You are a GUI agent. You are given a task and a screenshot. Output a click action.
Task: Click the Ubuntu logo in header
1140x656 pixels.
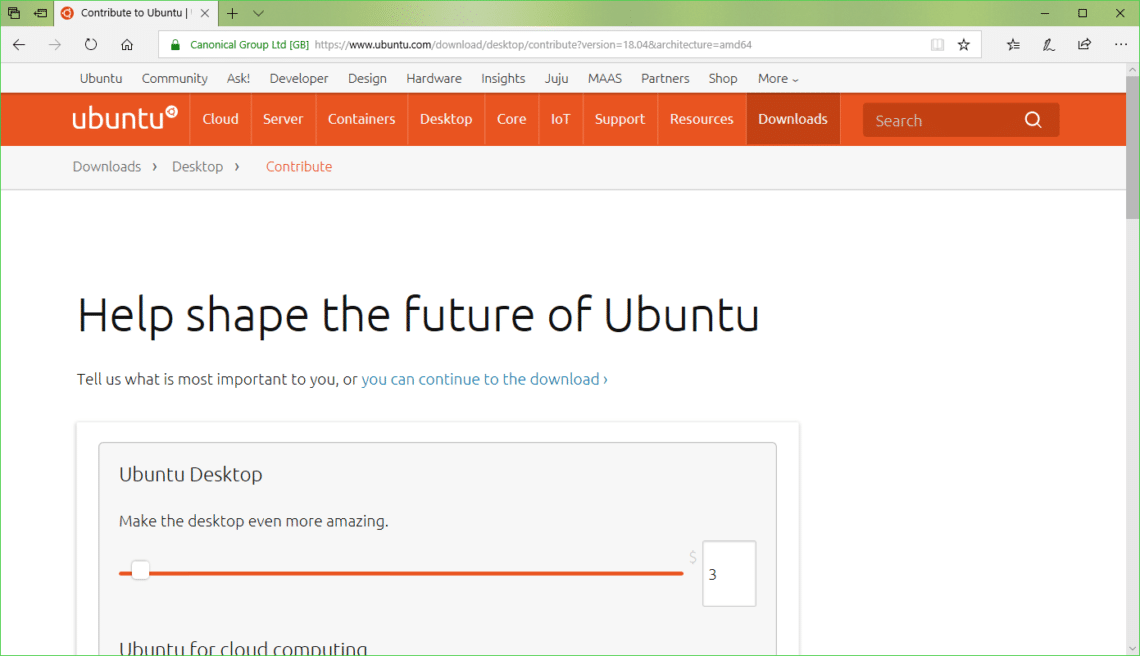pos(125,118)
